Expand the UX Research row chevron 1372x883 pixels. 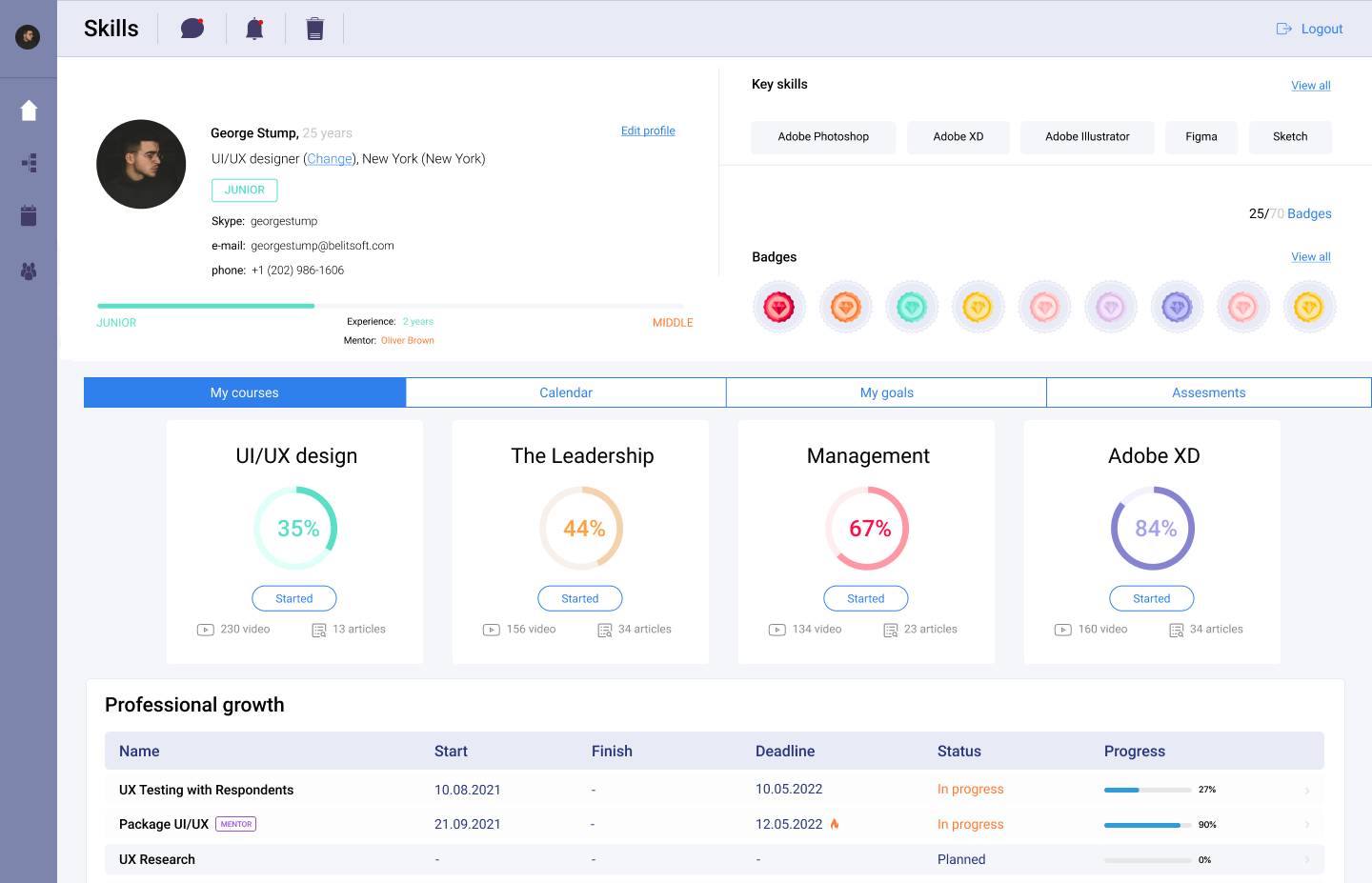1307,860
